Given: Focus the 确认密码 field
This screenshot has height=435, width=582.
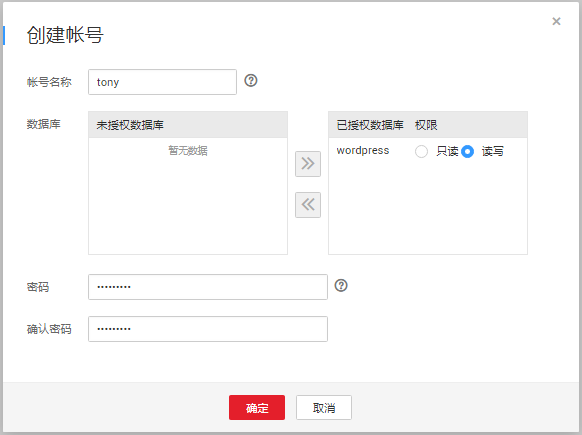Looking at the screenshot, I should [208, 329].
